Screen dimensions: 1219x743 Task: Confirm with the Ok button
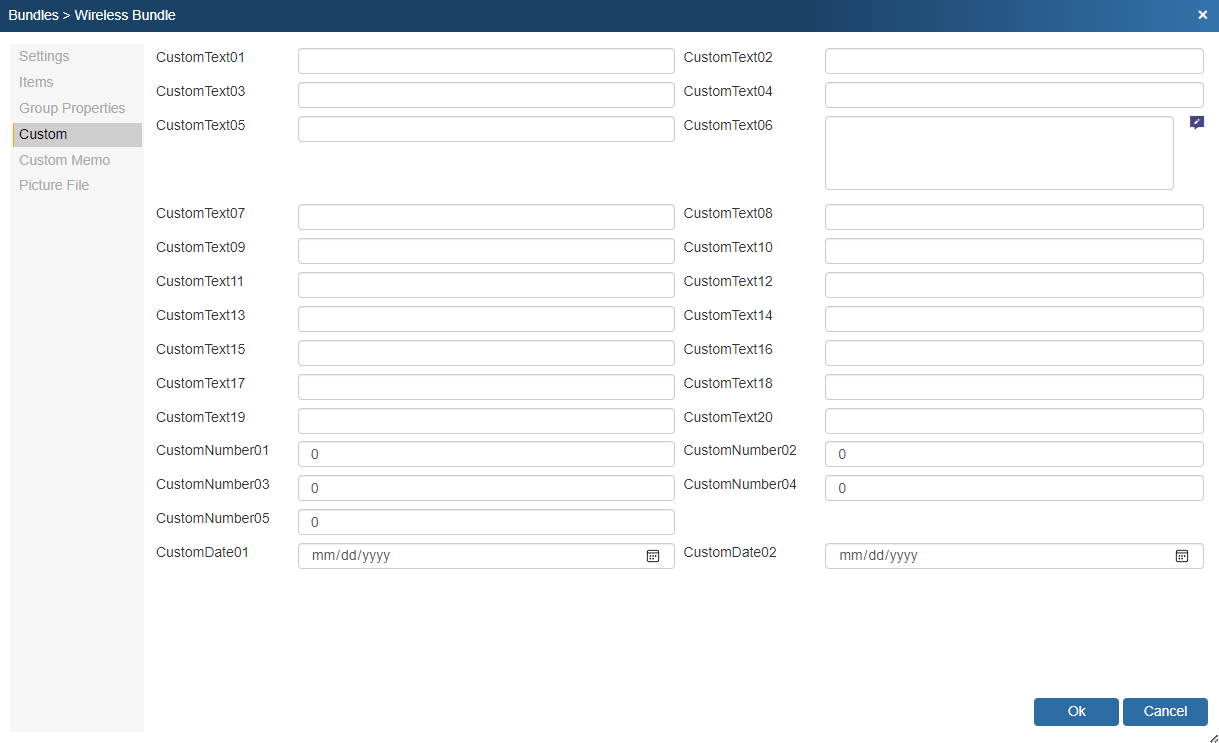pos(1076,711)
